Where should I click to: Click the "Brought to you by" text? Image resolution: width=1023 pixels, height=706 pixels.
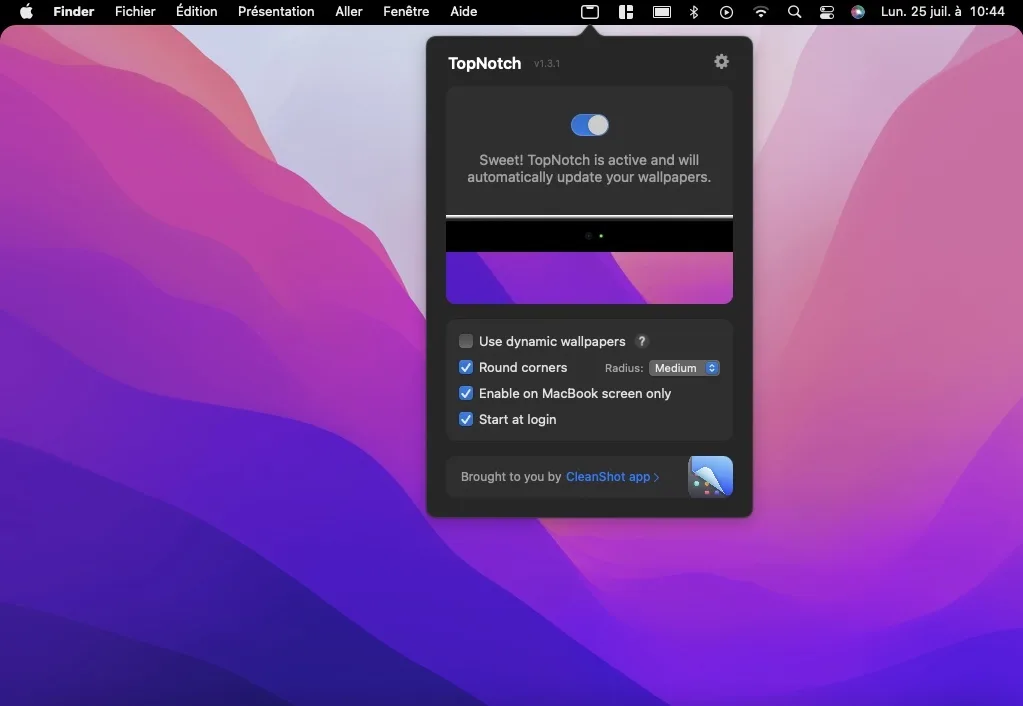click(511, 477)
